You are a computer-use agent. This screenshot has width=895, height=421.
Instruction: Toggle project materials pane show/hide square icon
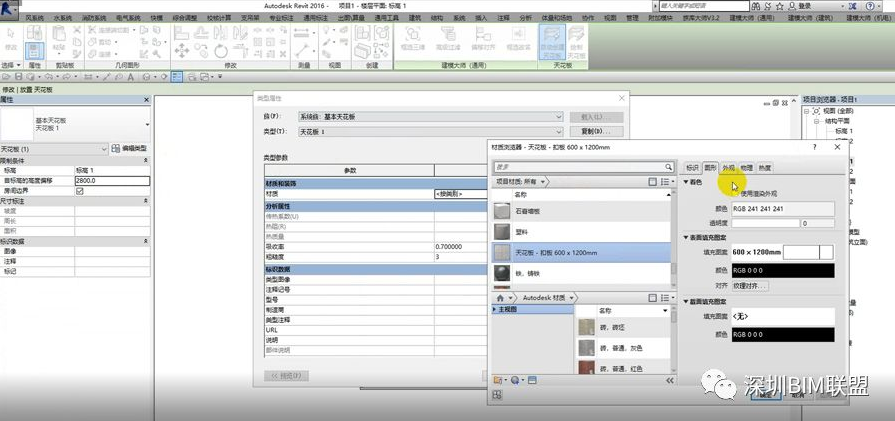coord(652,181)
